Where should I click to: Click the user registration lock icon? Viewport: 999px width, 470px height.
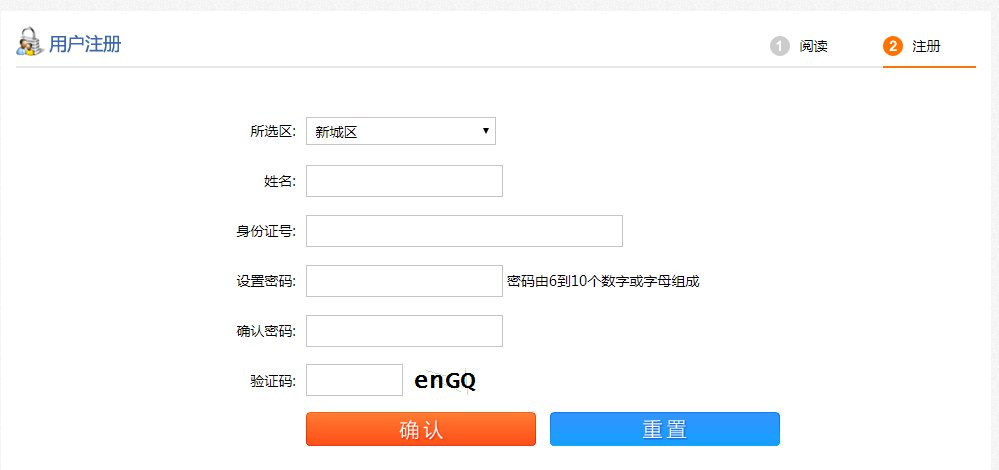[x=29, y=43]
